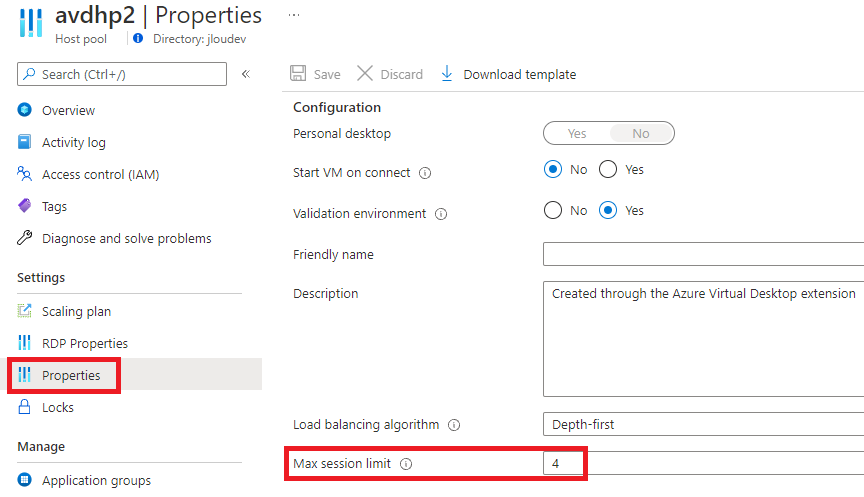Image resolution: width=864 pixels, height=497 pixels.
Task: Open the ellipsis more options menu
Action: (294, 15)
